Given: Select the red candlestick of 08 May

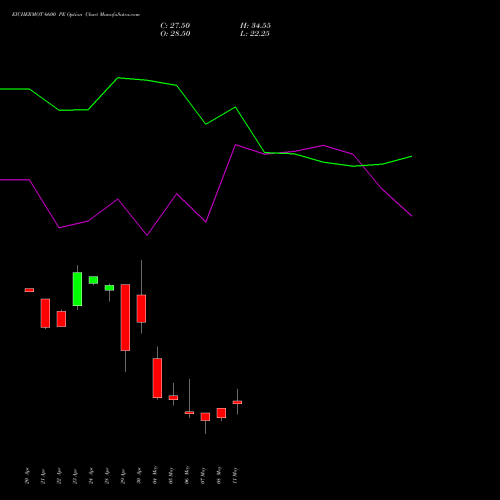Looking at the screenshot, I should coord(221,413).
